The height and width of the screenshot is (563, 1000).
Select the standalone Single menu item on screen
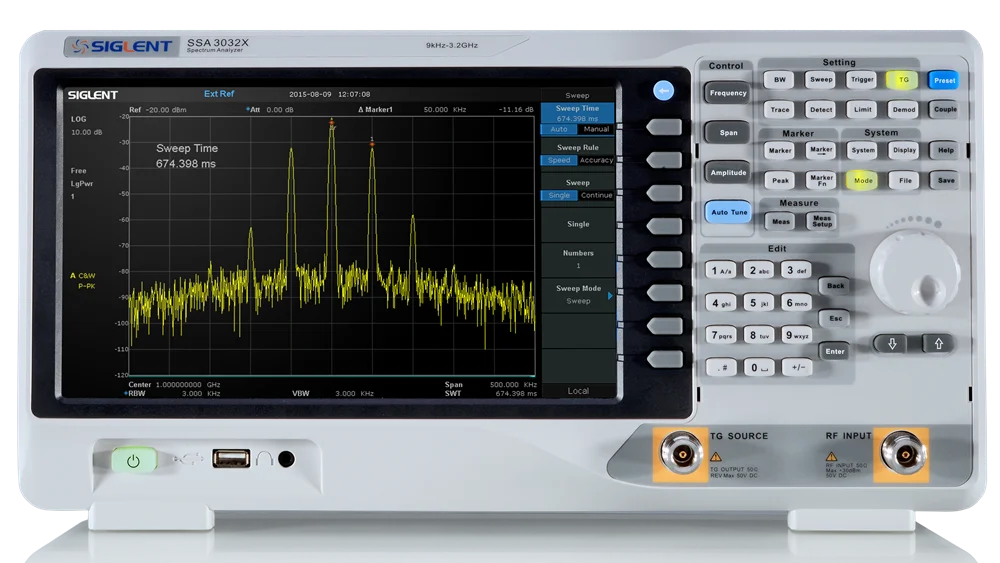pyautogui.click(x=578, y=224)
